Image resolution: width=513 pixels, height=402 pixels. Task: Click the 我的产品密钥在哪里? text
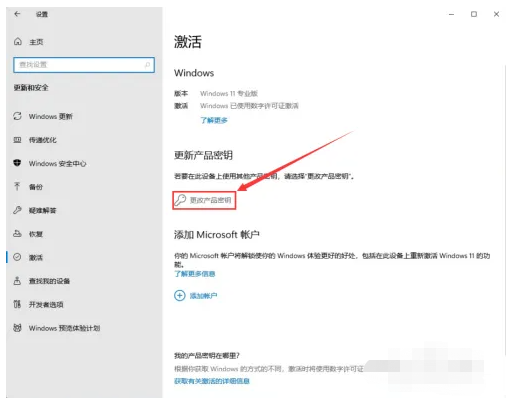click(x=207, y=356)
